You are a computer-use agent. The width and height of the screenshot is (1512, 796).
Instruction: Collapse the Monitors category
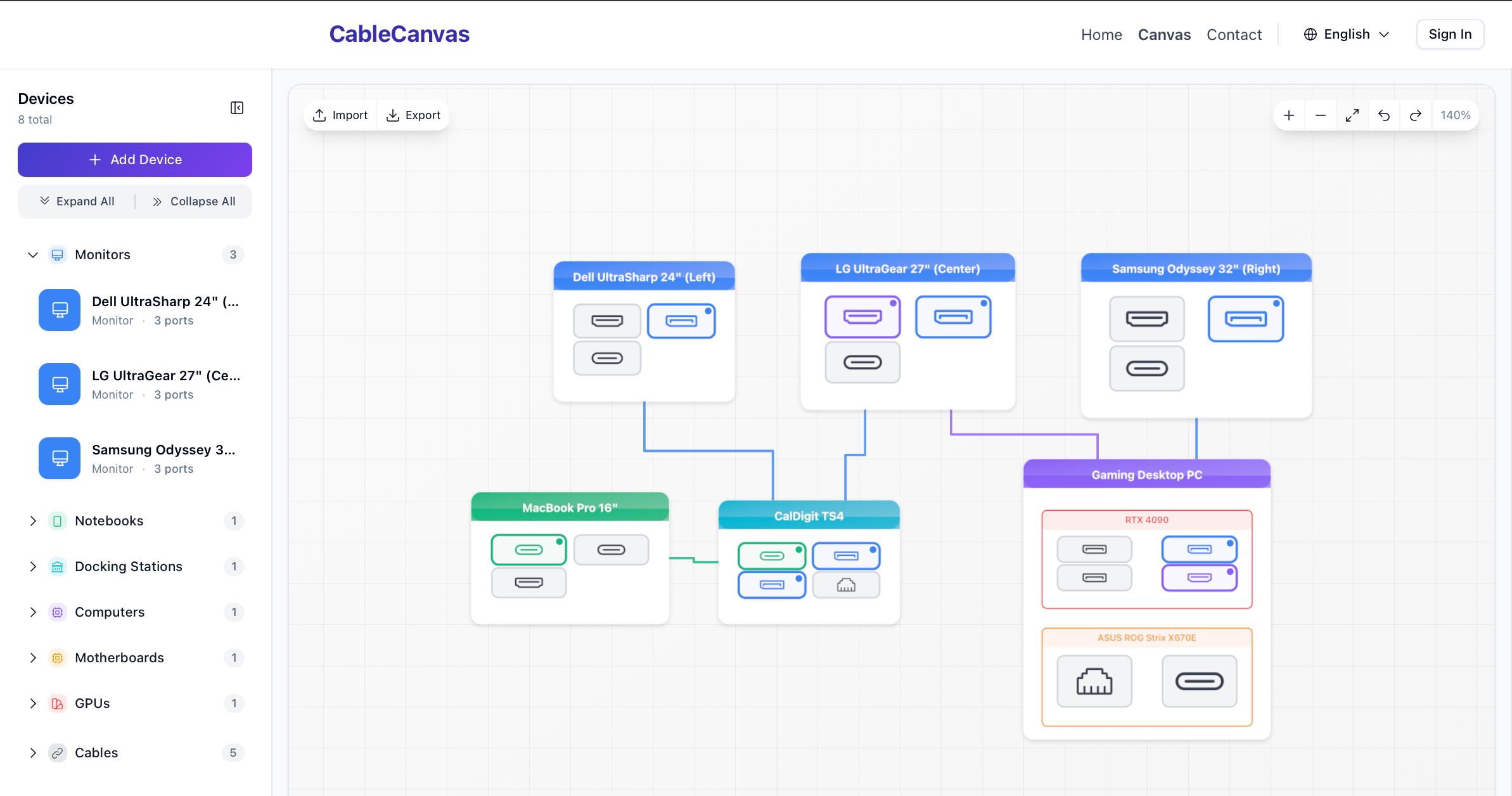pos(33,255)
